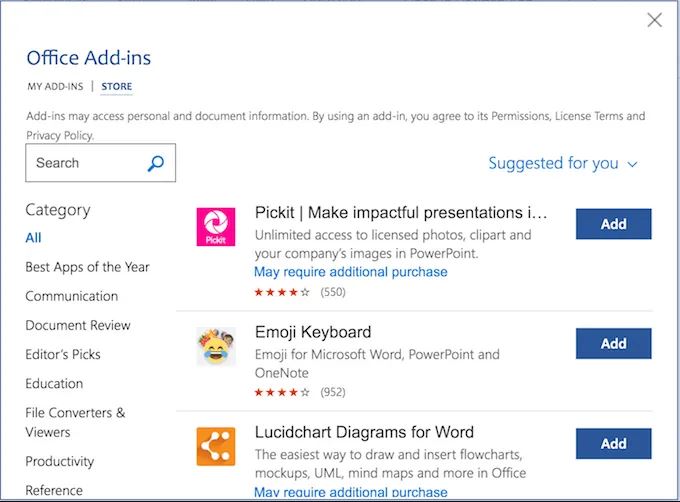The height and width of the screenshot is (502, 680).
Task: Open the Suggested for you sort dropdown
Action: 563,163
